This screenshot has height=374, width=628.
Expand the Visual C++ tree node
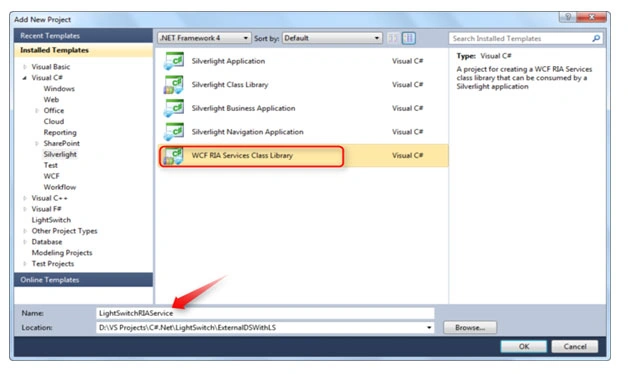coord(25,198)
